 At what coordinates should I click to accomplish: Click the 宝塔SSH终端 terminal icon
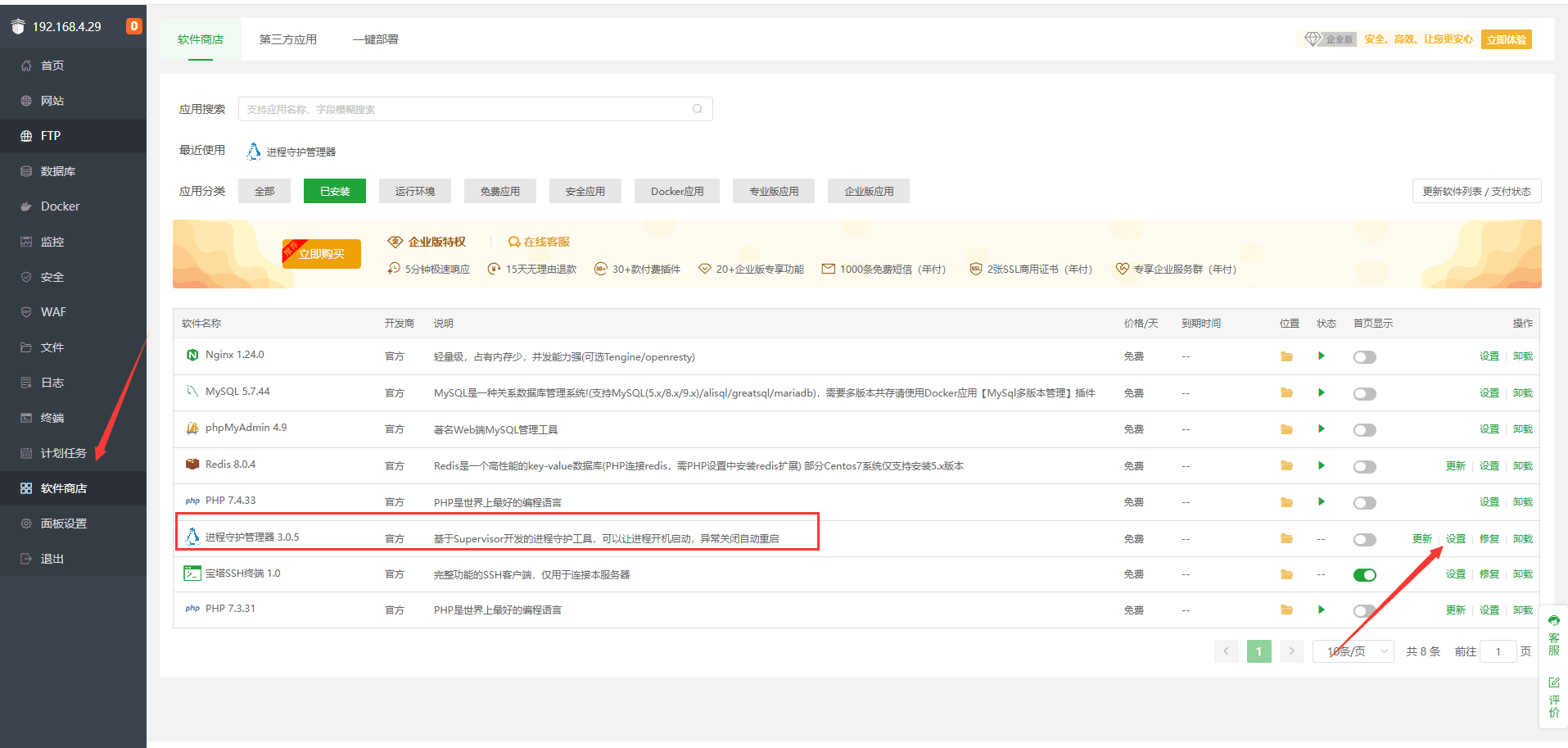[192, 573]
